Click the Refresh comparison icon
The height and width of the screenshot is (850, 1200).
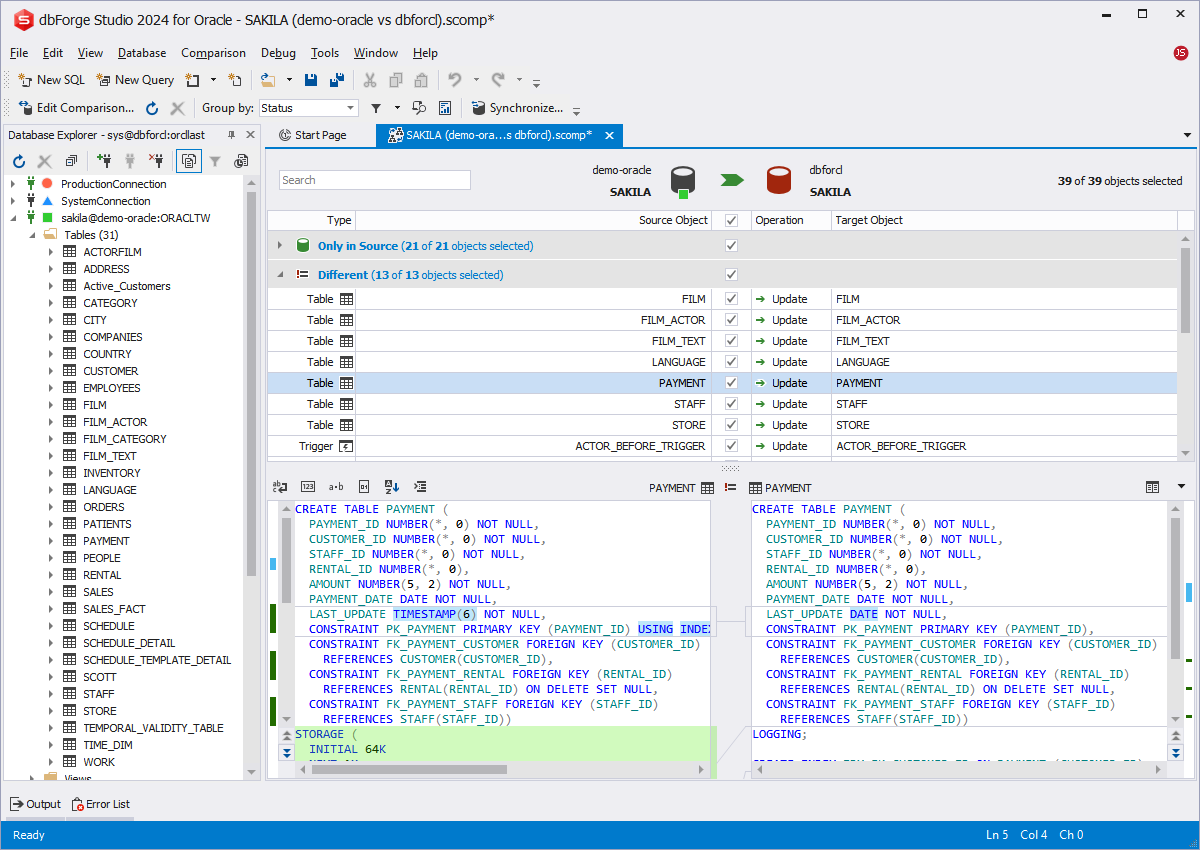pos(152,108)
